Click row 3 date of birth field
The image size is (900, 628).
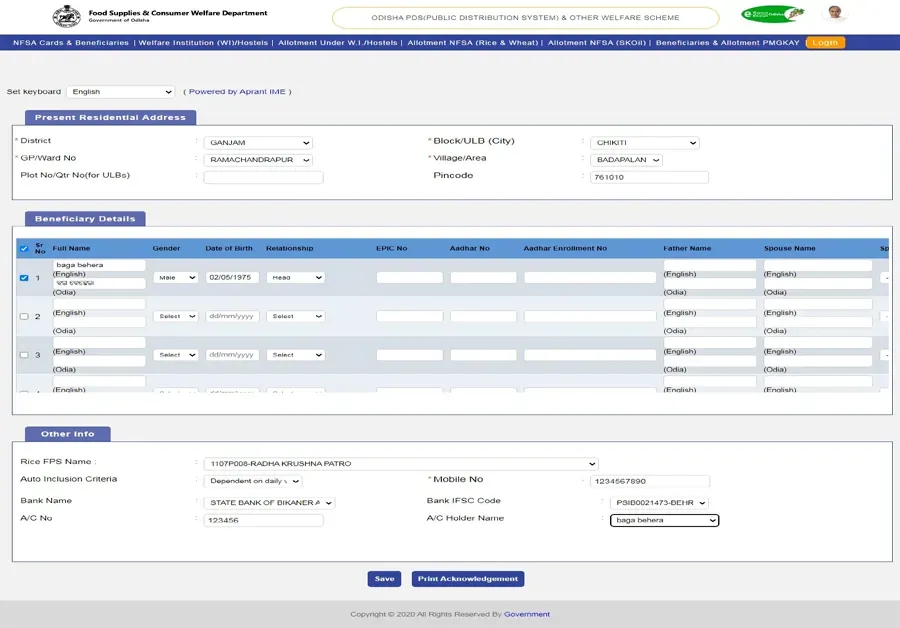(x=232, y=355)
